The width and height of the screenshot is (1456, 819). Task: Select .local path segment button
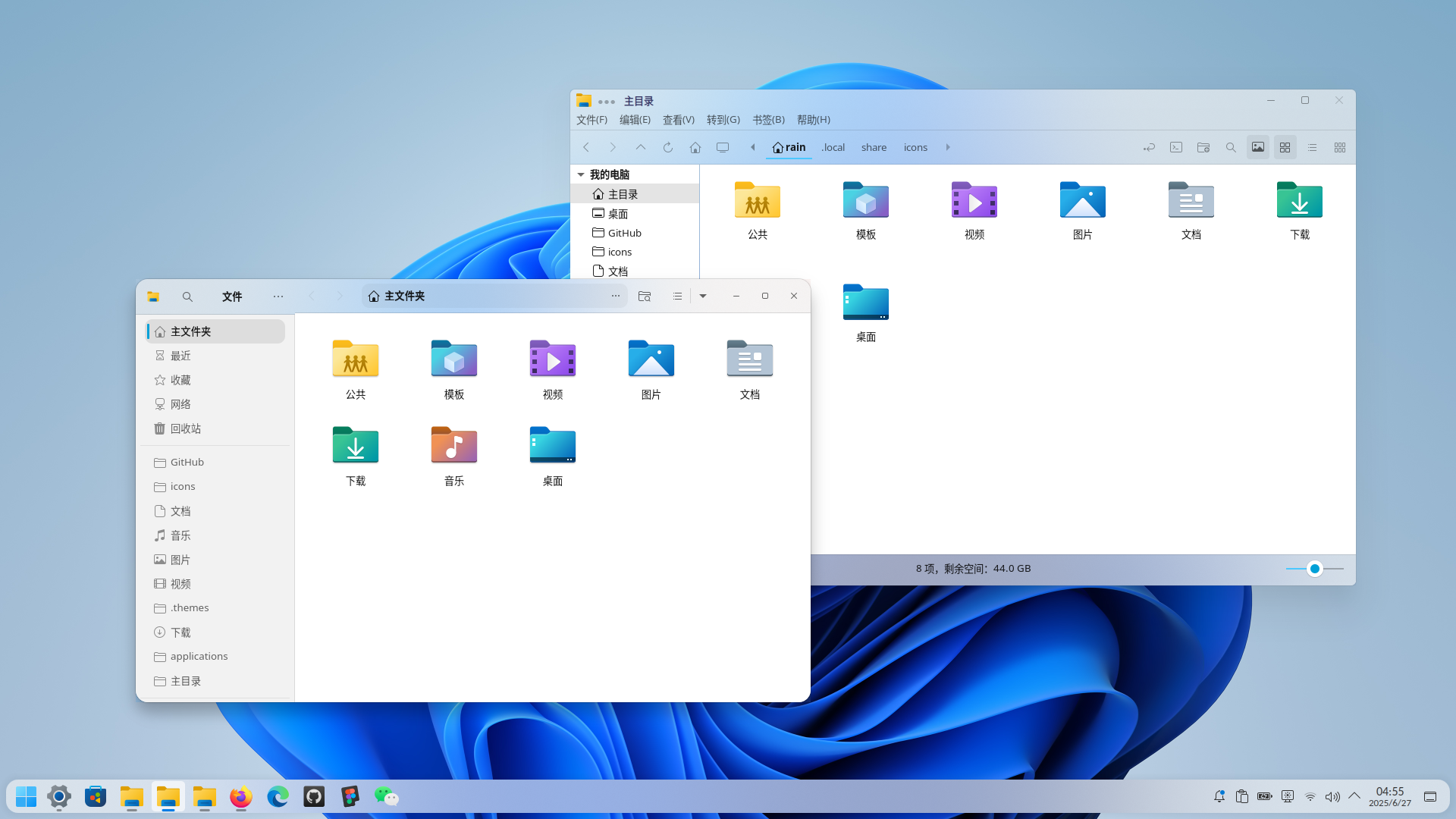(833, 147)
